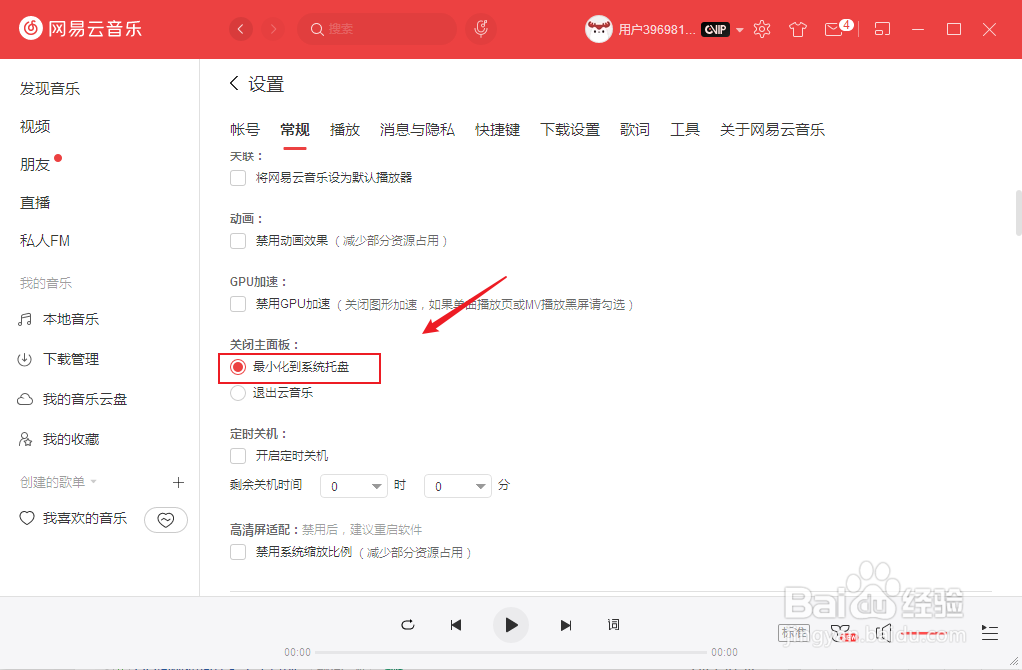Image resolution: width=1022 pixels, height=670 pixels.
Task: Click the volume speaker icon
Action: 884,632
